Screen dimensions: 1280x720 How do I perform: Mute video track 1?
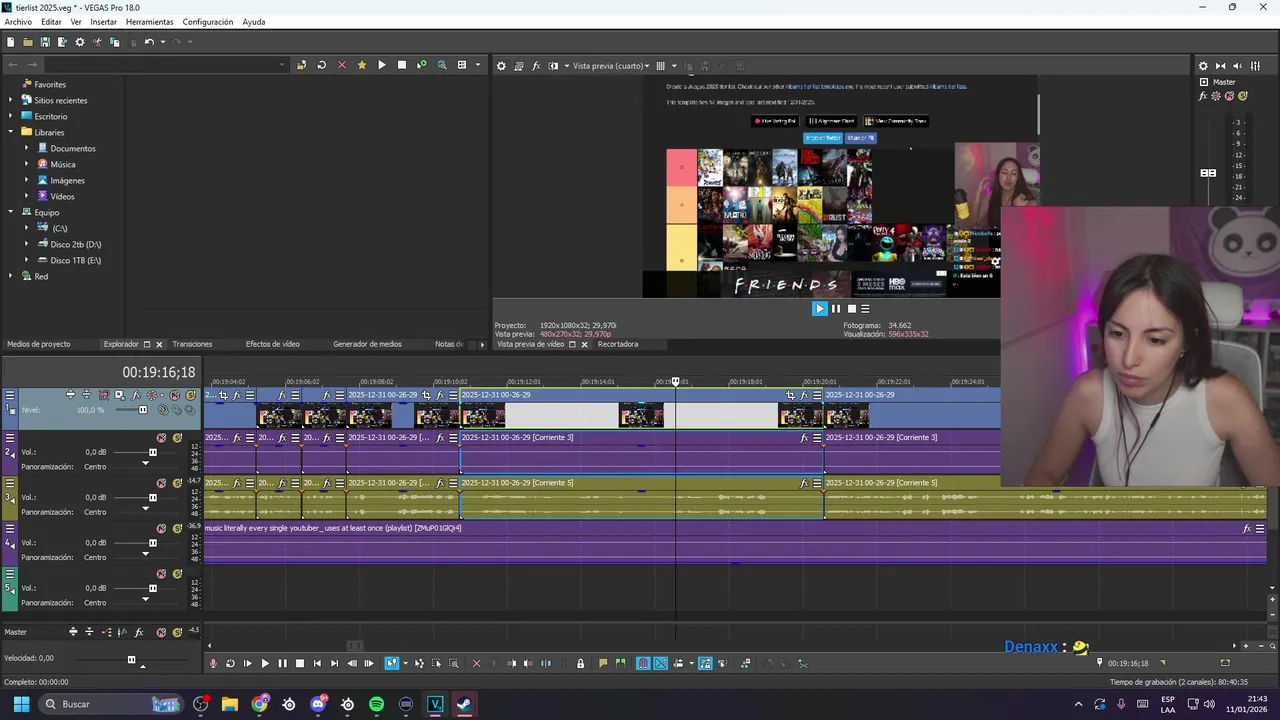(175, 395)
